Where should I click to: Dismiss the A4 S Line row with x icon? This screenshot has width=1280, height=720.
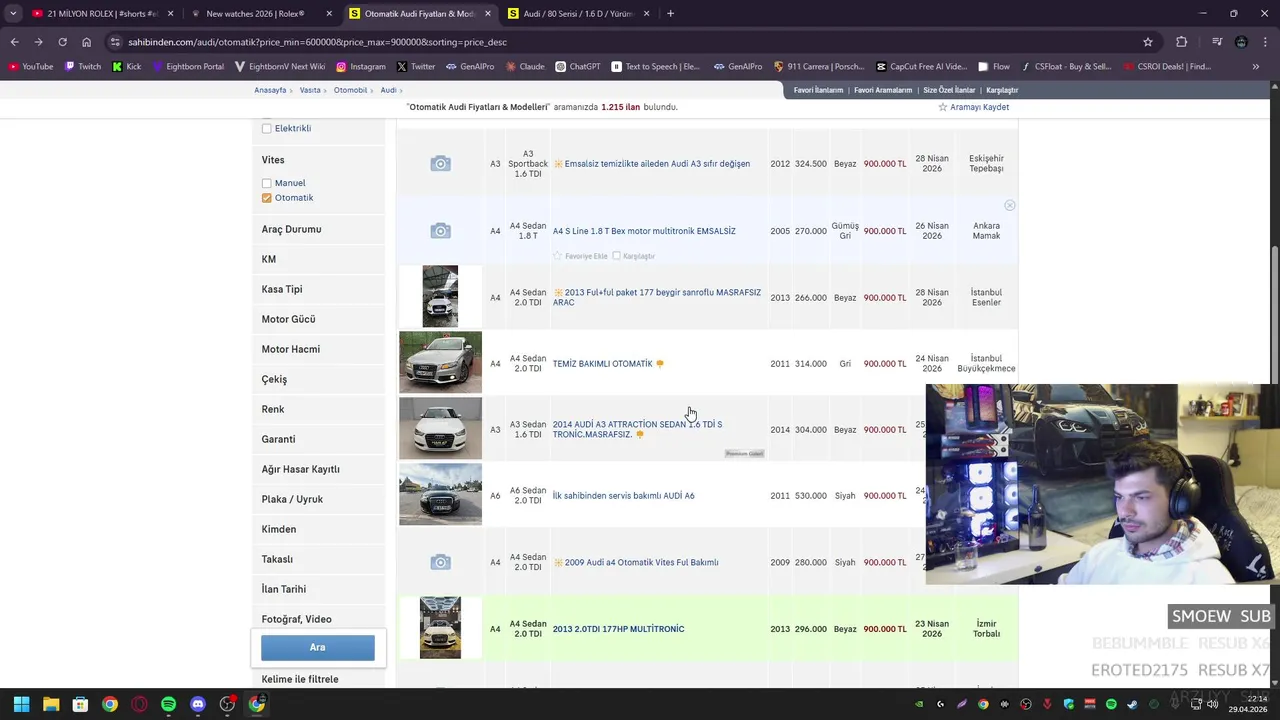[x=1010, y=205]
